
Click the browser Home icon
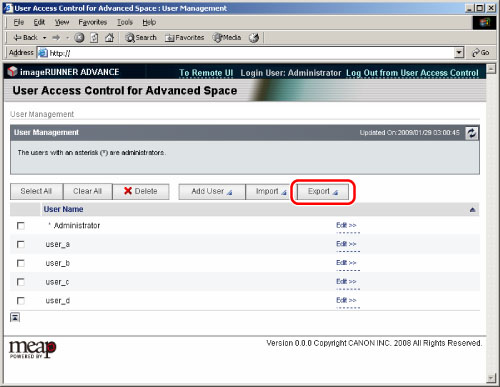109,38
